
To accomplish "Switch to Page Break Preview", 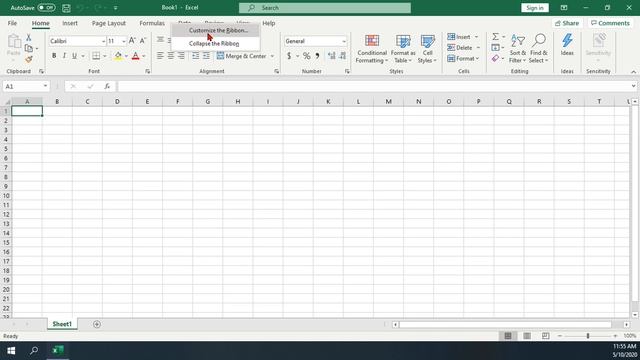I will point(546,336).
